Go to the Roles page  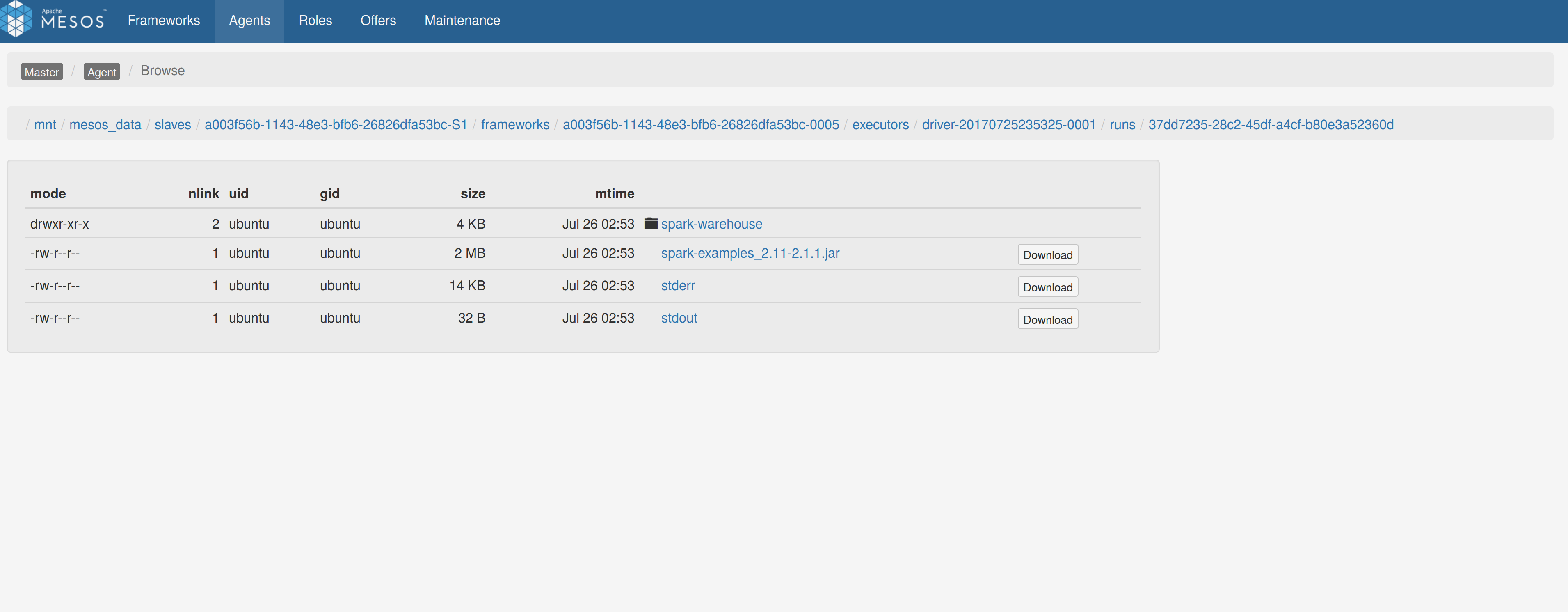[x=315, y=21]
